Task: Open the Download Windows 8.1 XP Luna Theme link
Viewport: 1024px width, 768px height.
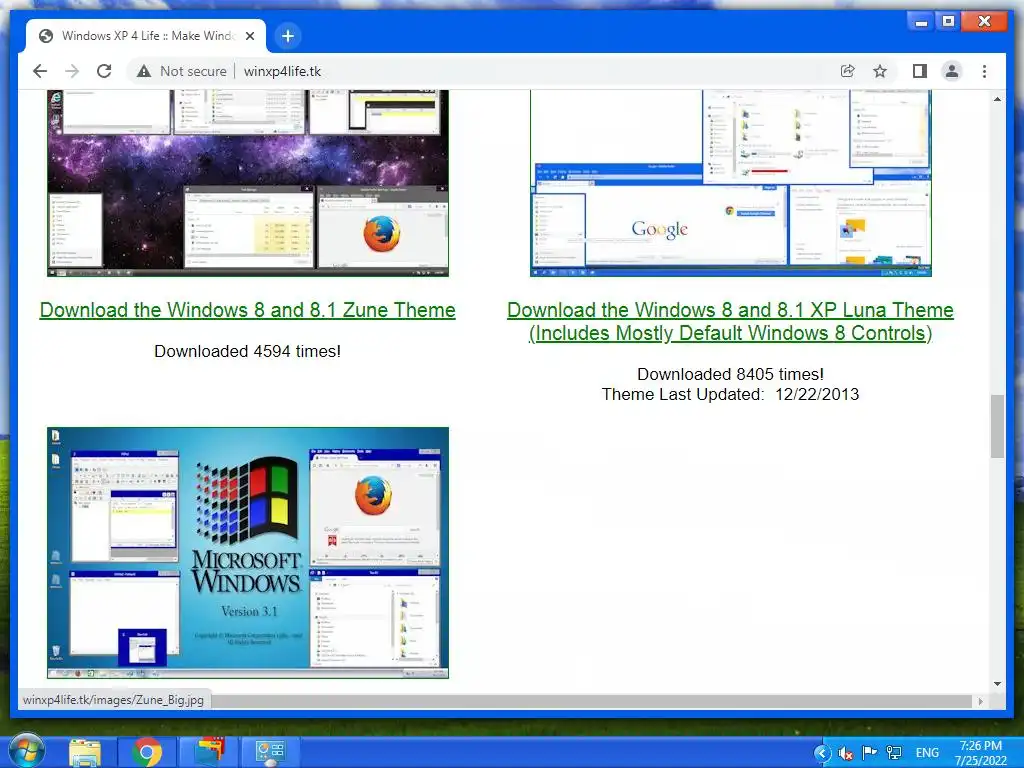Action: [730, 321]
